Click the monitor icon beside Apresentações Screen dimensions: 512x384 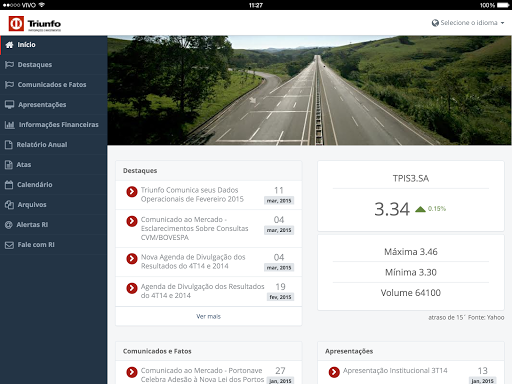coord(9,105)
